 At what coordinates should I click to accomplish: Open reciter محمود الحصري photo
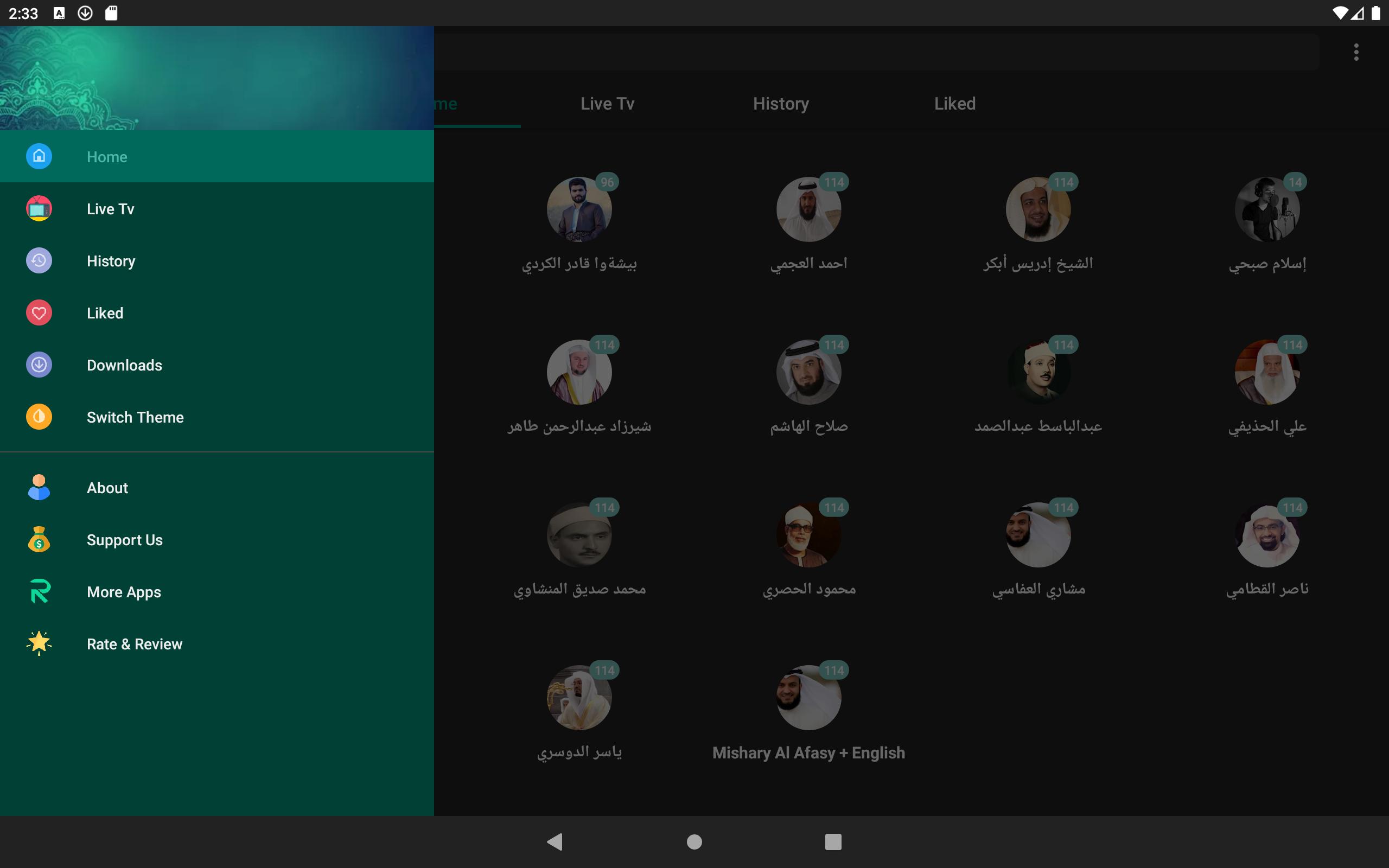tap(809, 534)
